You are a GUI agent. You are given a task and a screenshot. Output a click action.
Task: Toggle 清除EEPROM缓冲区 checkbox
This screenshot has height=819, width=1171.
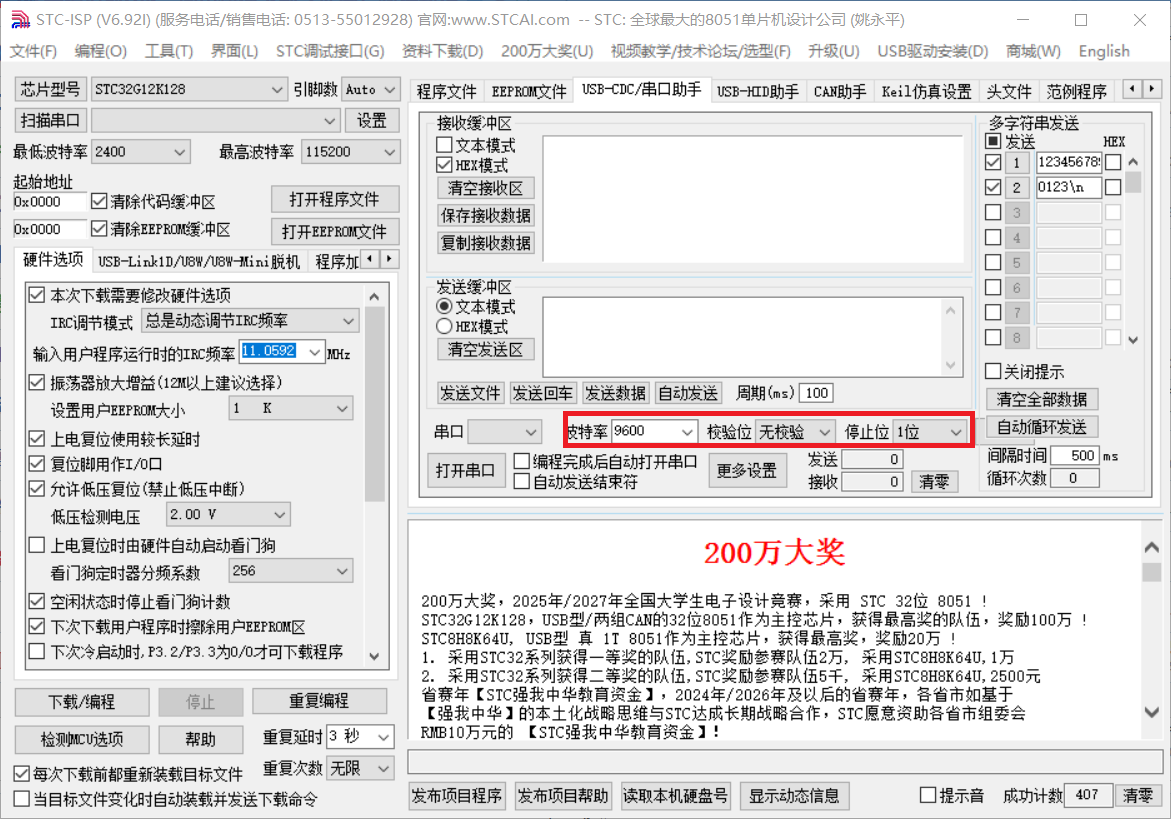coord(99,228)
